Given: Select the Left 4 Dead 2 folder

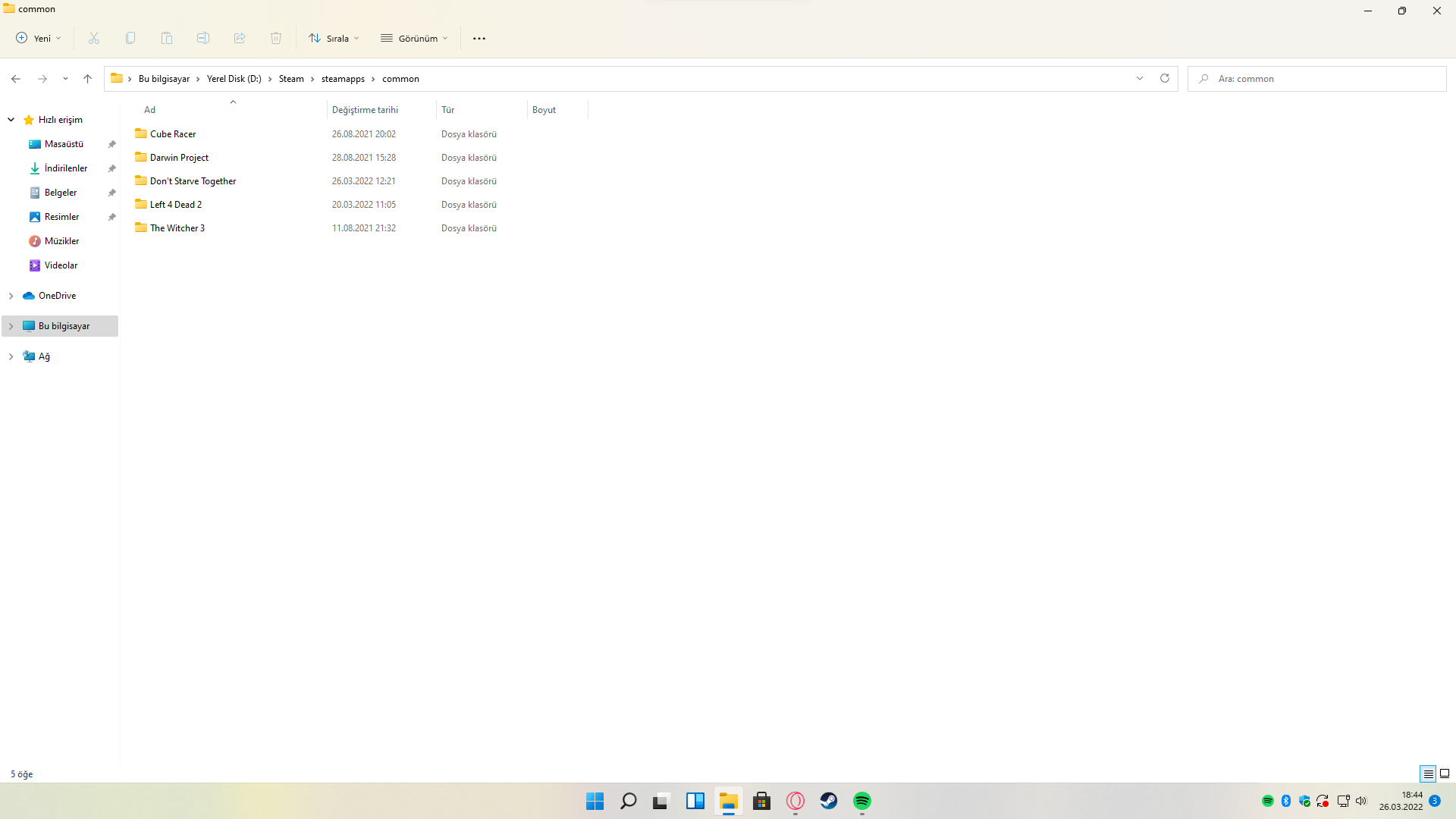Looking at the screenshot, I should [175, 205].
